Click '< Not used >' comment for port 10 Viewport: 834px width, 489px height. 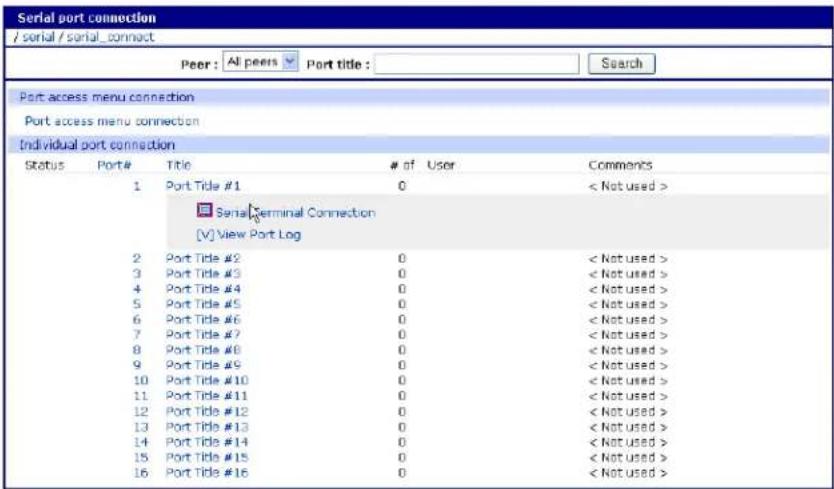click(x=628, y=380)
